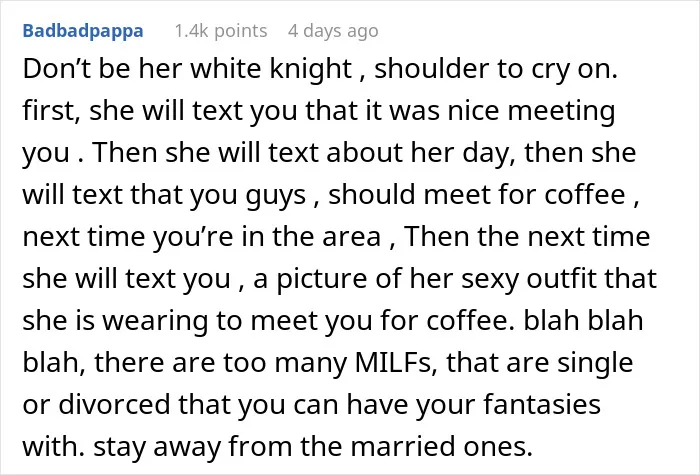Click the word 'first' starting second line
700x475 pixels.
tap(48, 111)
